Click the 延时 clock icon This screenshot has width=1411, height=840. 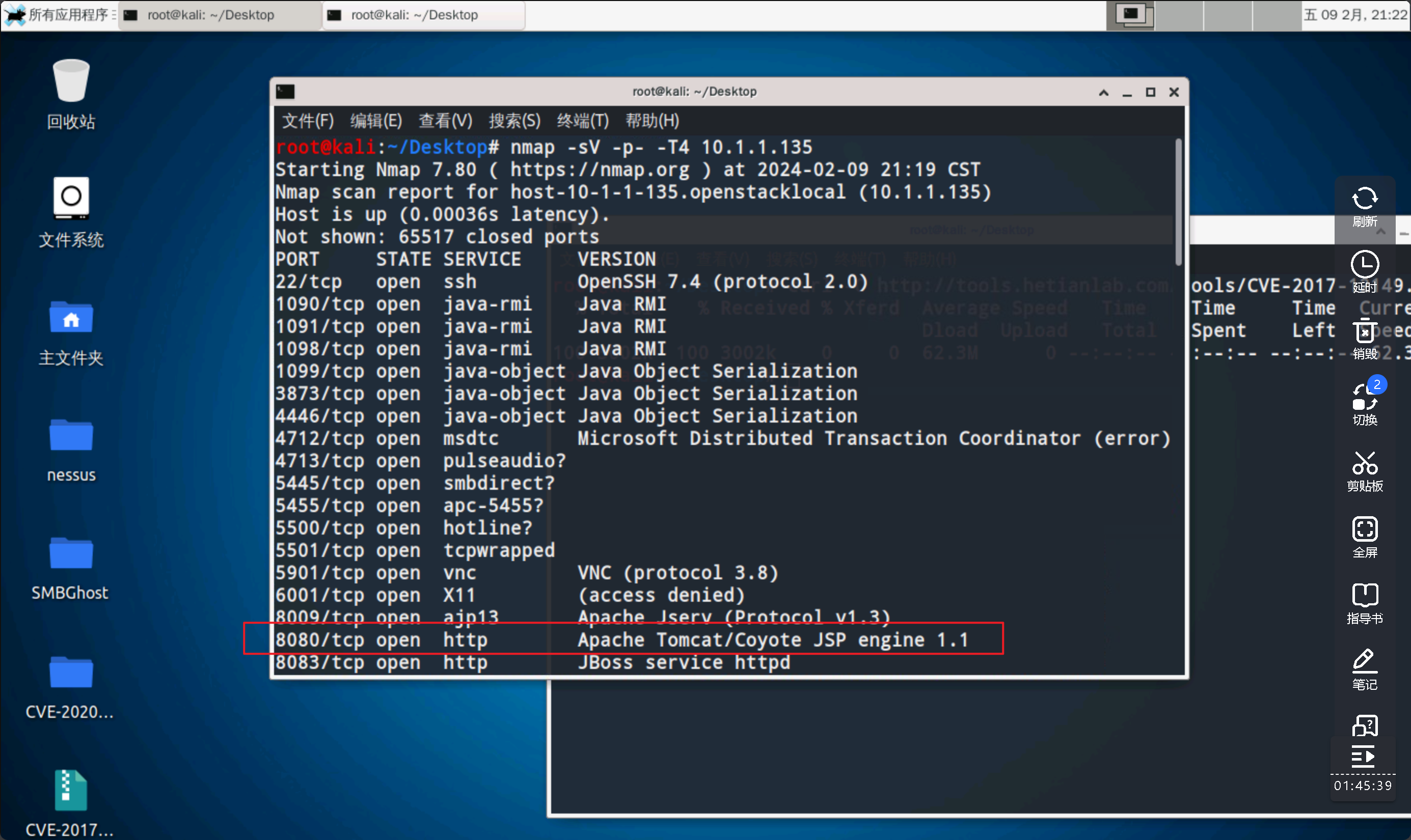click(1364, 265)
